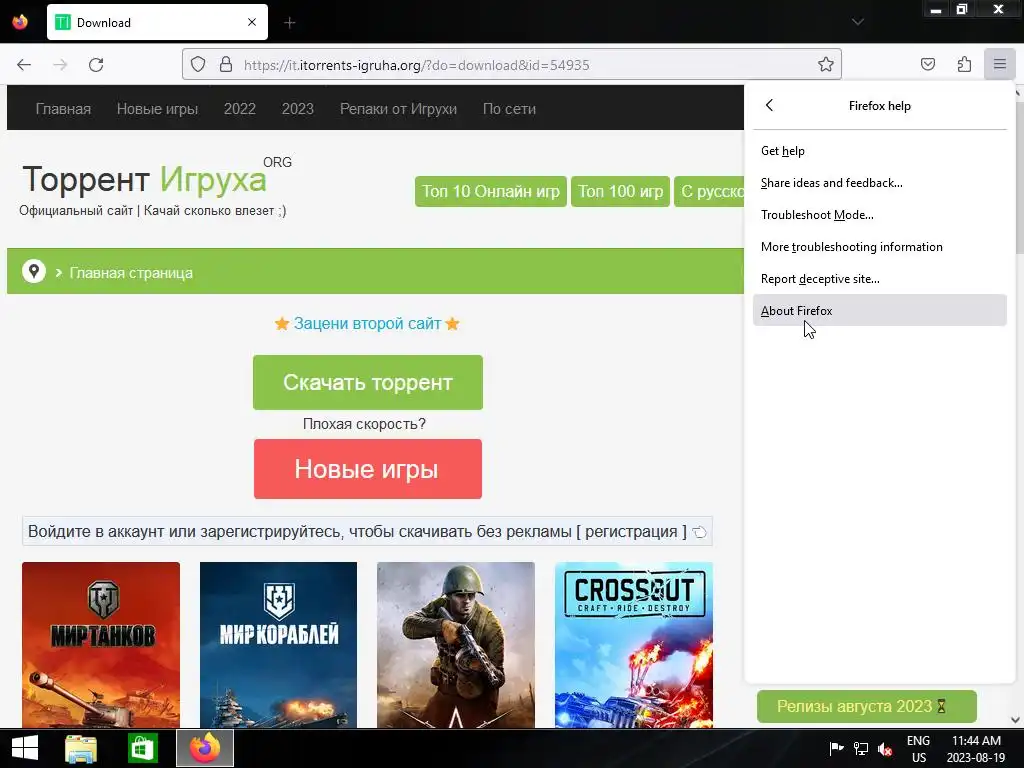1024x768 pixels.
Task: Open the taskbar clock and date
Action: (976, 749)
